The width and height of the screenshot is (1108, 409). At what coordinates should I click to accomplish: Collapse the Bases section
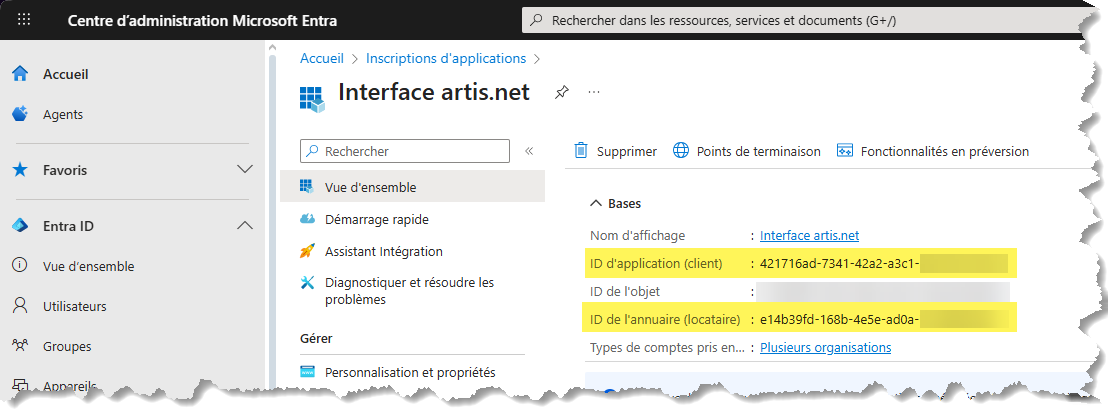[x=596, y=203]
